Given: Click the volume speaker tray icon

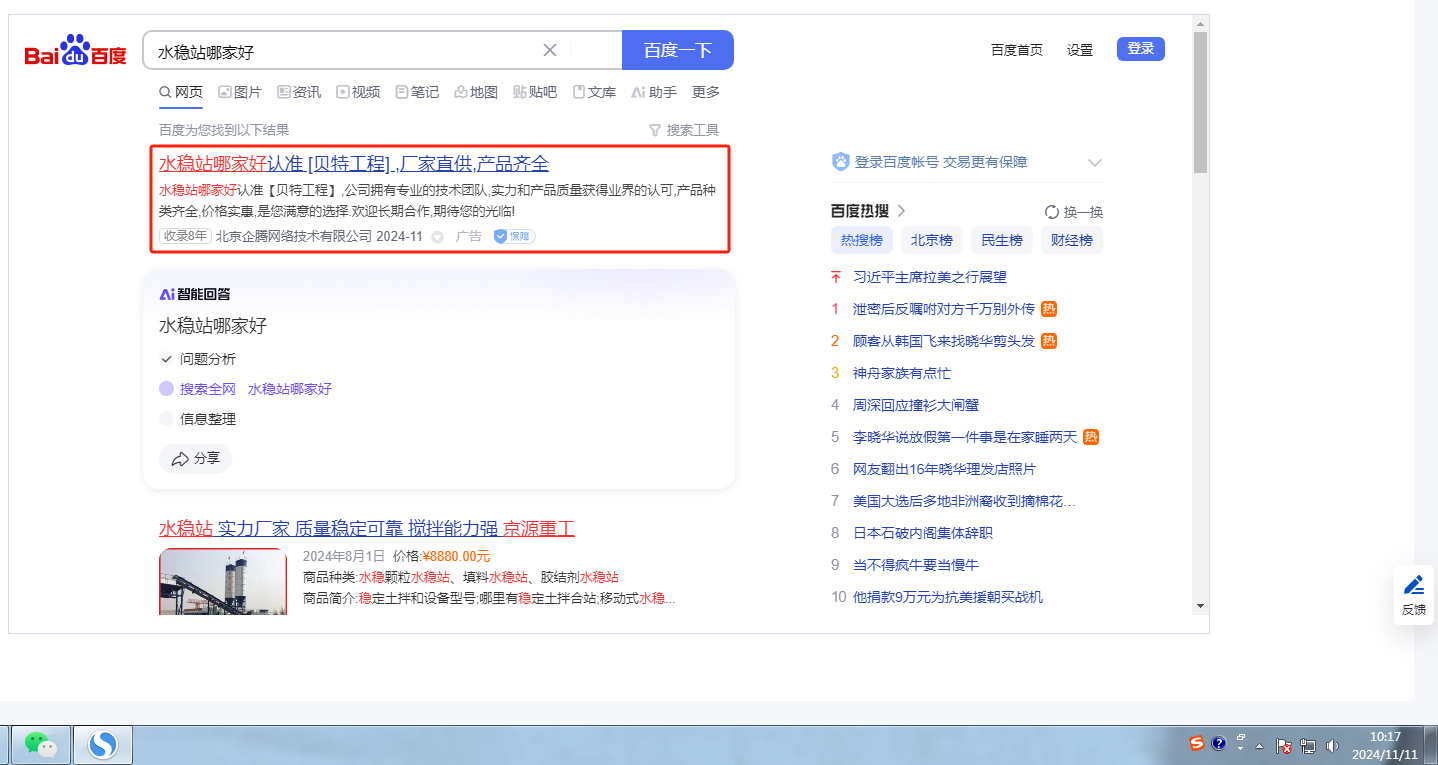Looking at the screenshot, I should click(x=1332, y=746).
